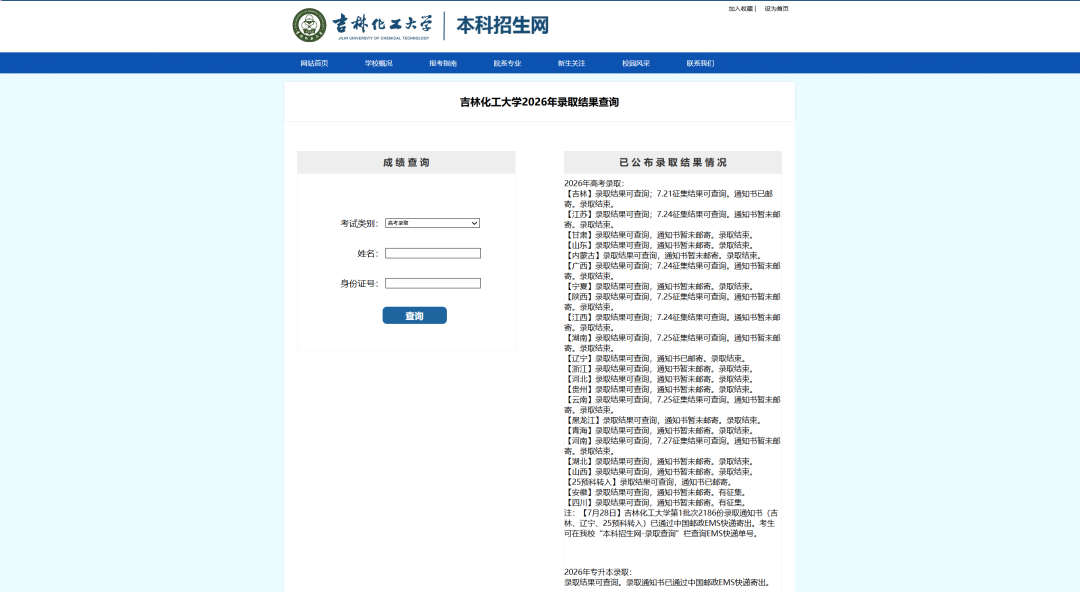Click the 加入收藏 link
Viewport: 1080px width, 592px height.
(740, 9)
